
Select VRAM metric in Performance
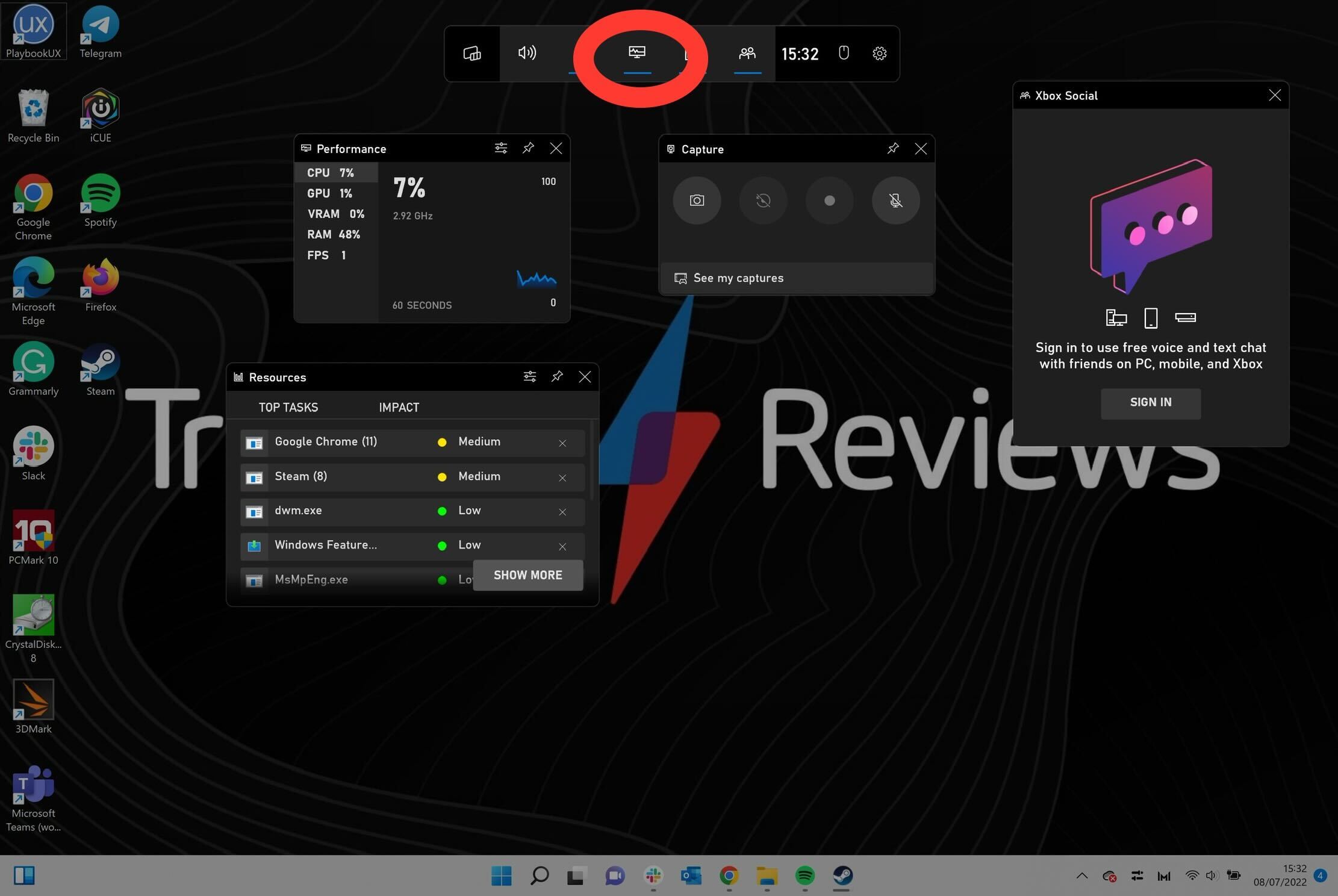336,214
